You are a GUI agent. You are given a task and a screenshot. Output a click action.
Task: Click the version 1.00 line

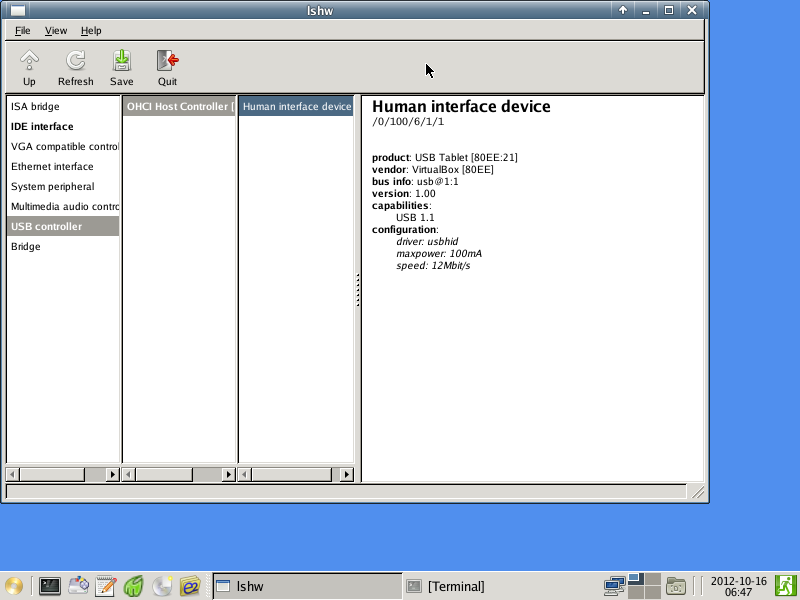[x=404, y=193]
